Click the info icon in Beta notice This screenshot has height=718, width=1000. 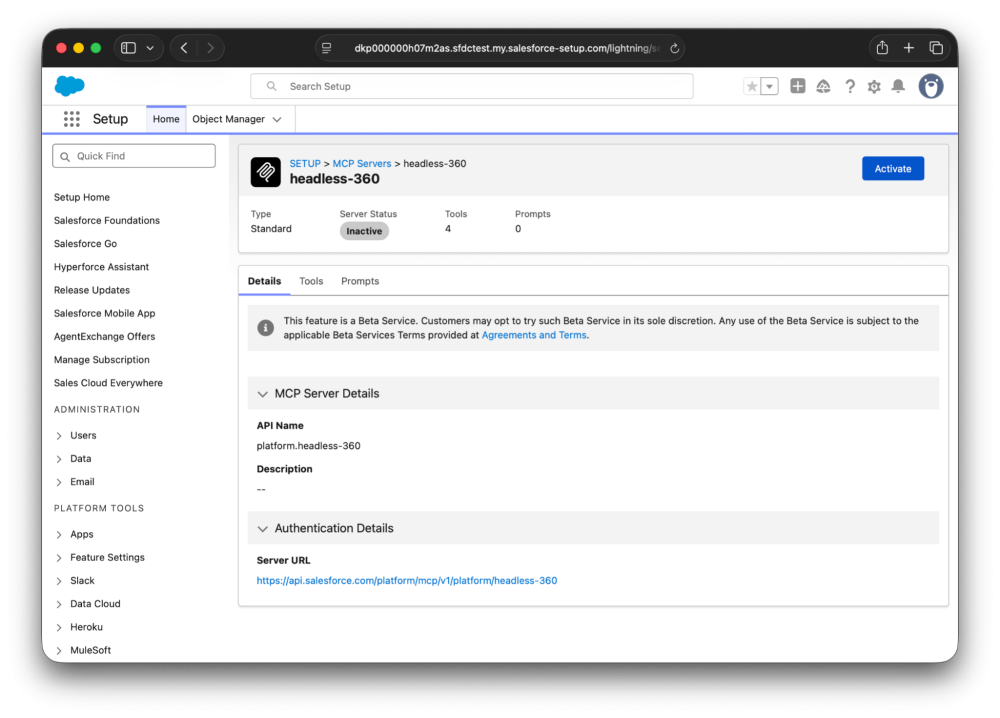click(265, 328)
